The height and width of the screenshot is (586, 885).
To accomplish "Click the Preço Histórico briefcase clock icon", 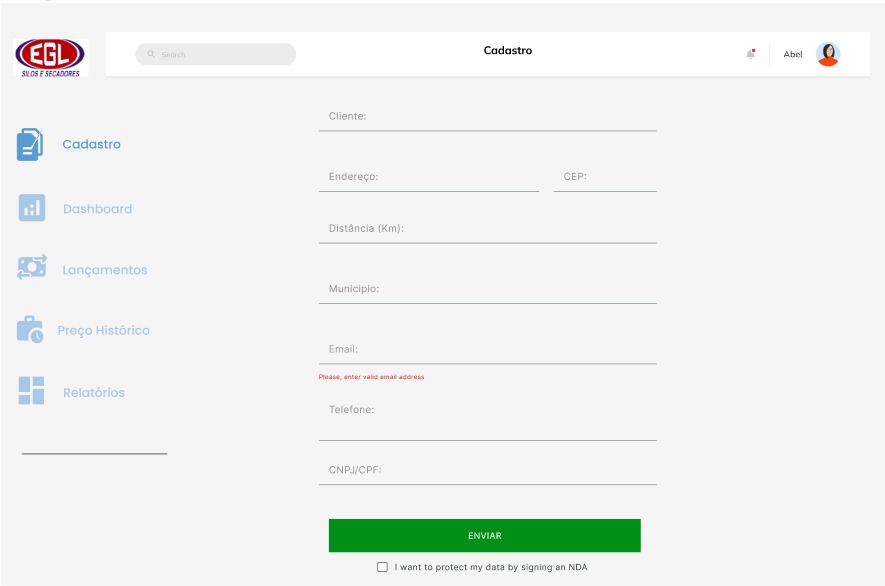I will point(30,330).
